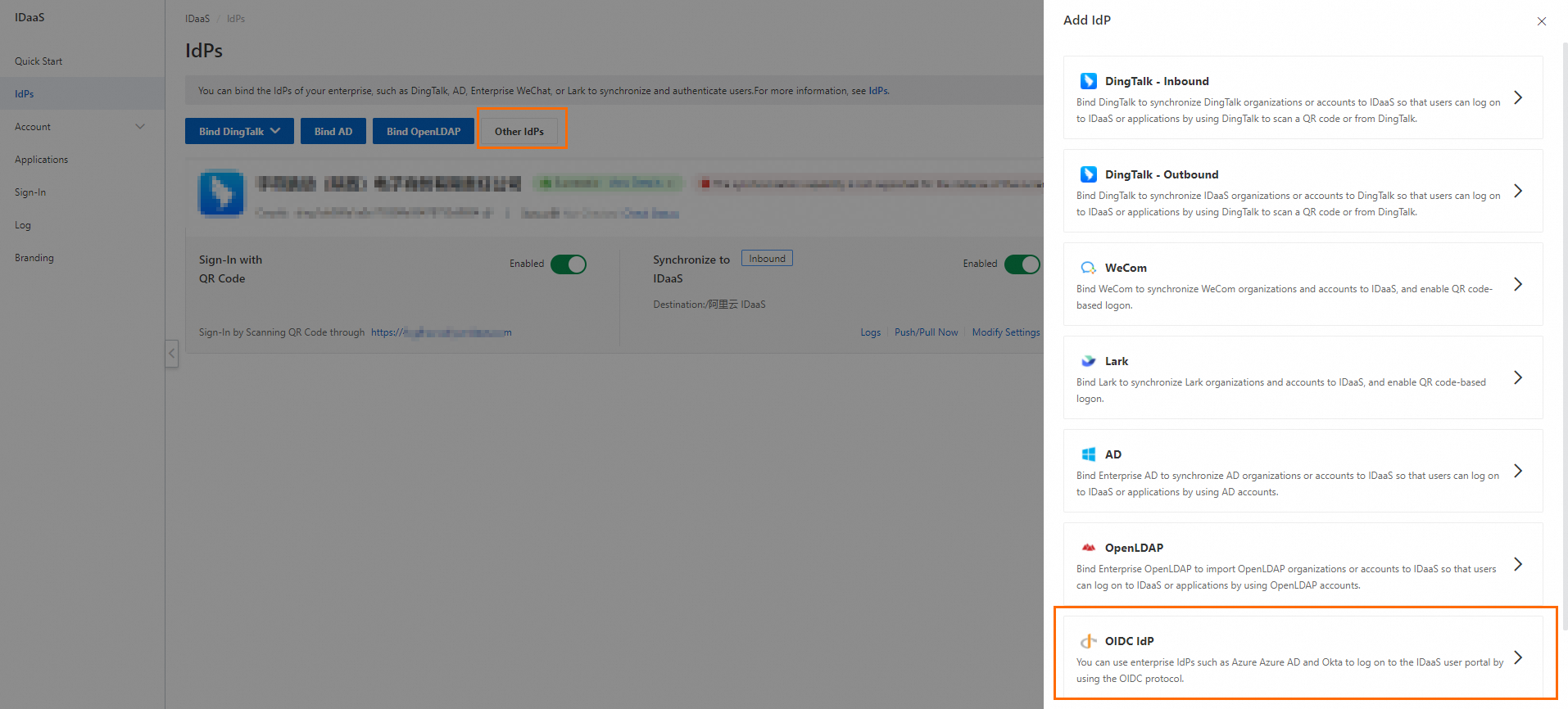Open Quick Start in sidebar
Screen dimensions: 1568x709
[39, 61]
